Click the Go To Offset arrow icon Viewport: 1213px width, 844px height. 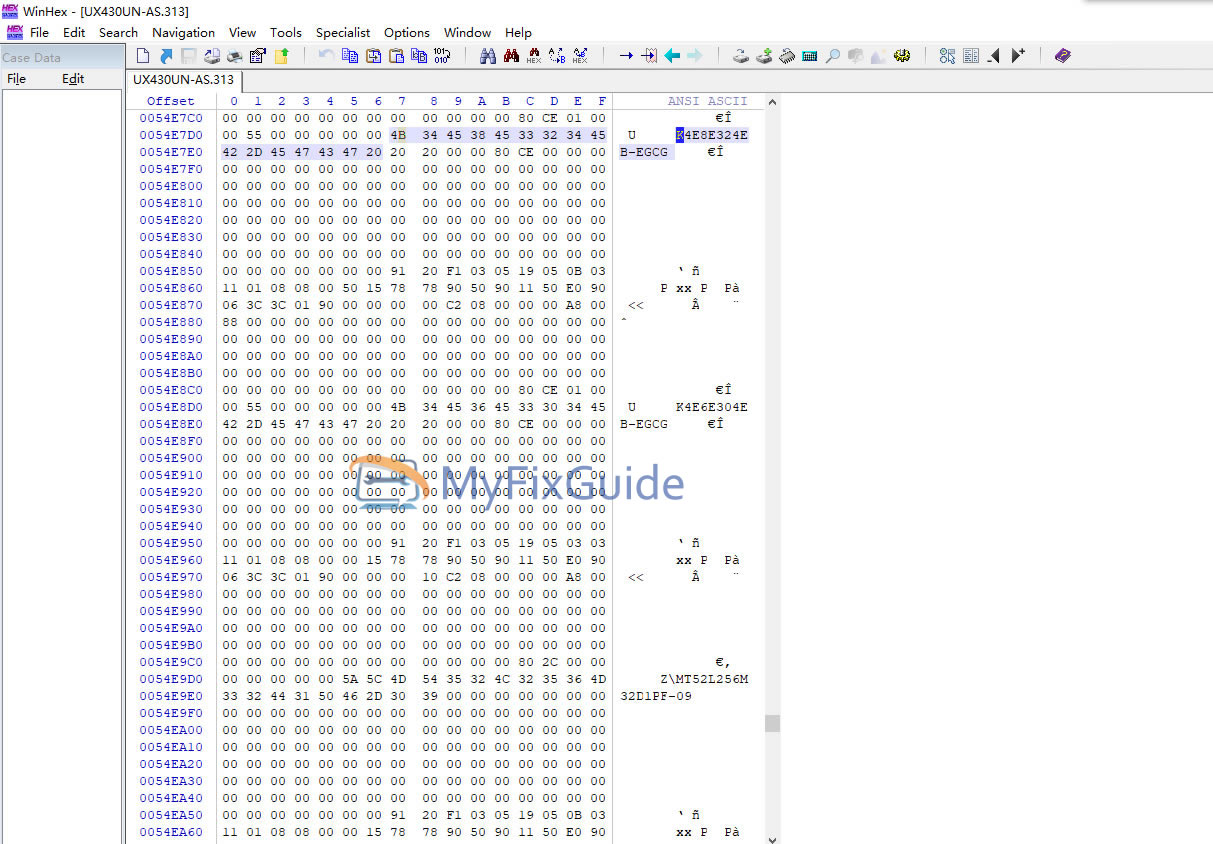point(626,56)
